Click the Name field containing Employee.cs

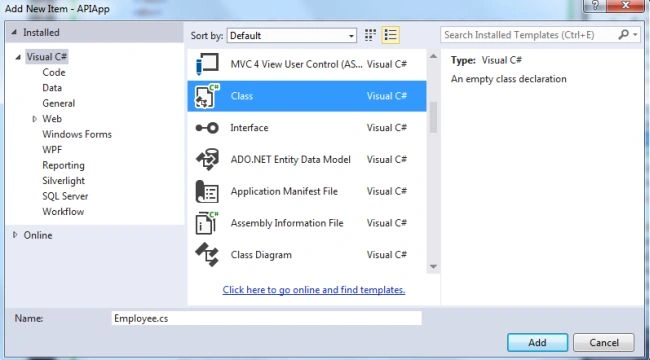(267, 319)
